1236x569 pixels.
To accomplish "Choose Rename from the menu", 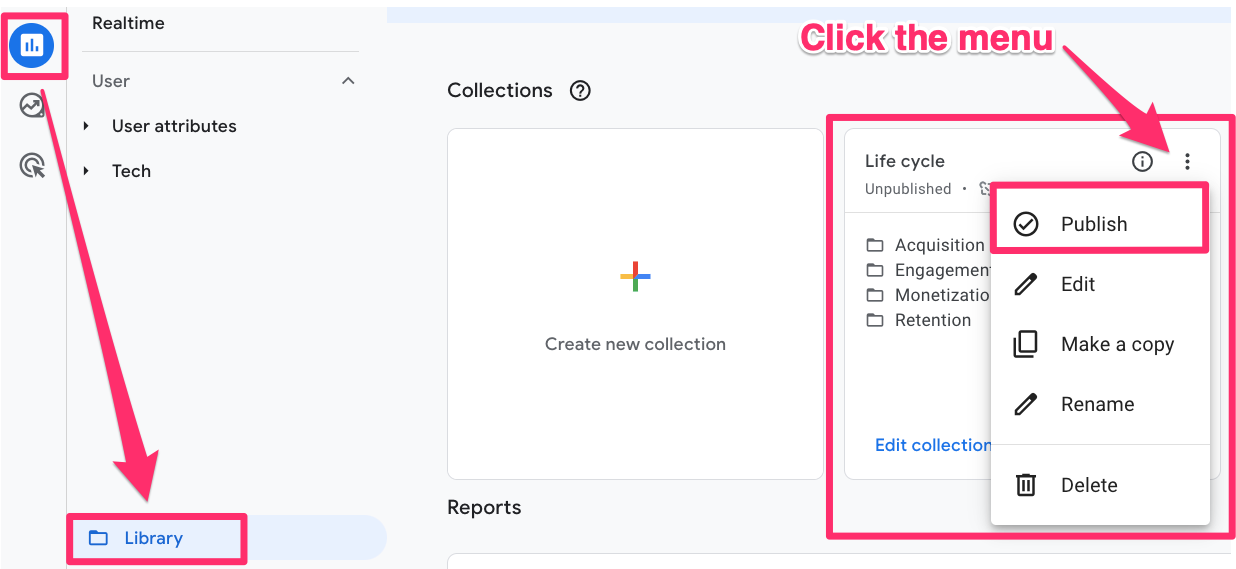I will (x=1097, y=404).
